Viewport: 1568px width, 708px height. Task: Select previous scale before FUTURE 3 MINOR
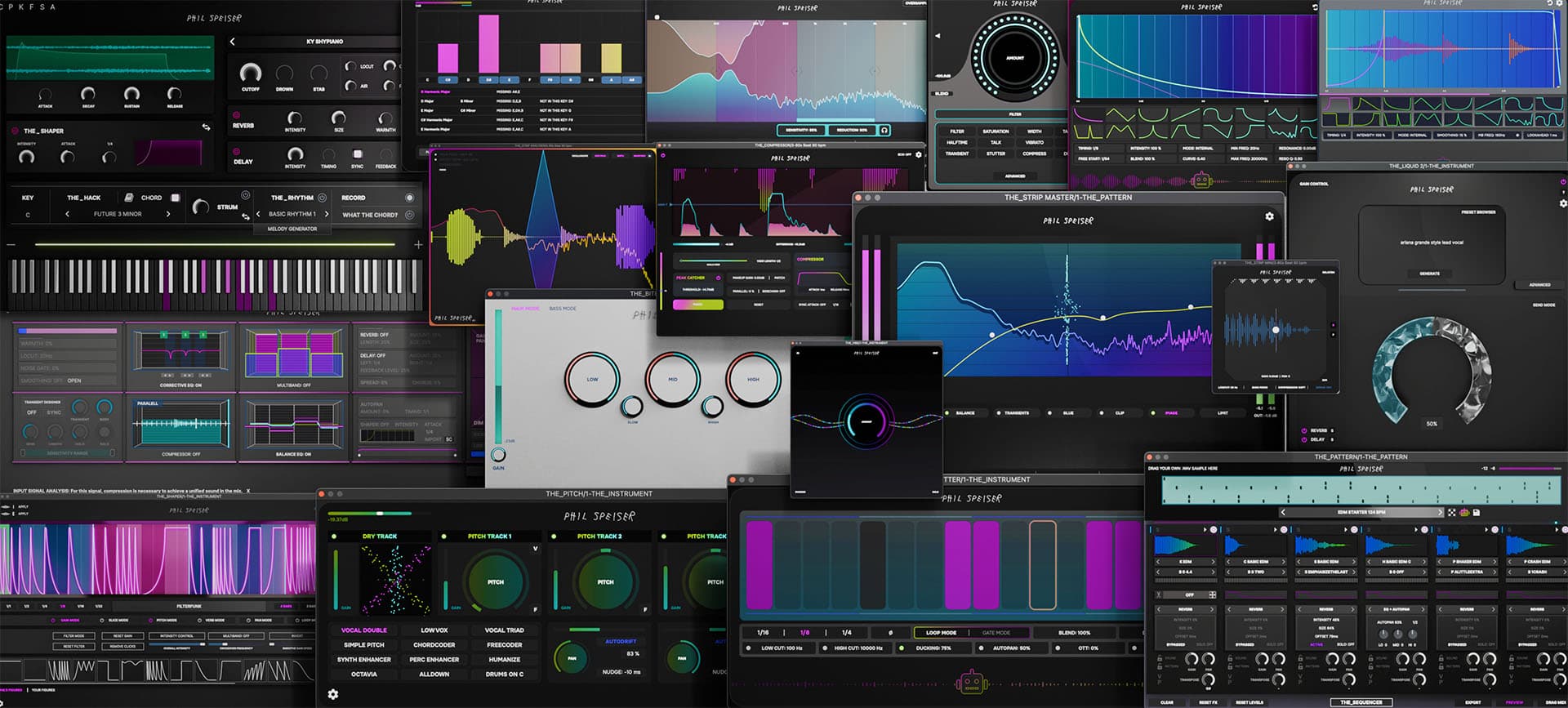click(68, 214)
